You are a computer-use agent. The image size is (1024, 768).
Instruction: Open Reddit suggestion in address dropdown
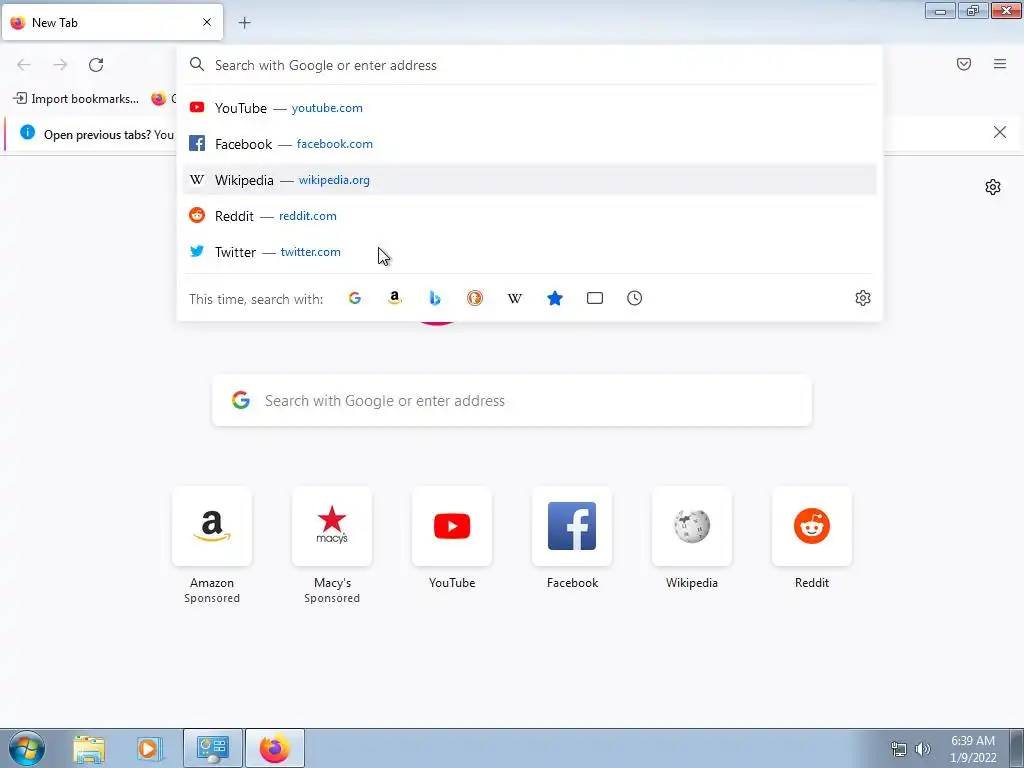click(x=529, y=216)
